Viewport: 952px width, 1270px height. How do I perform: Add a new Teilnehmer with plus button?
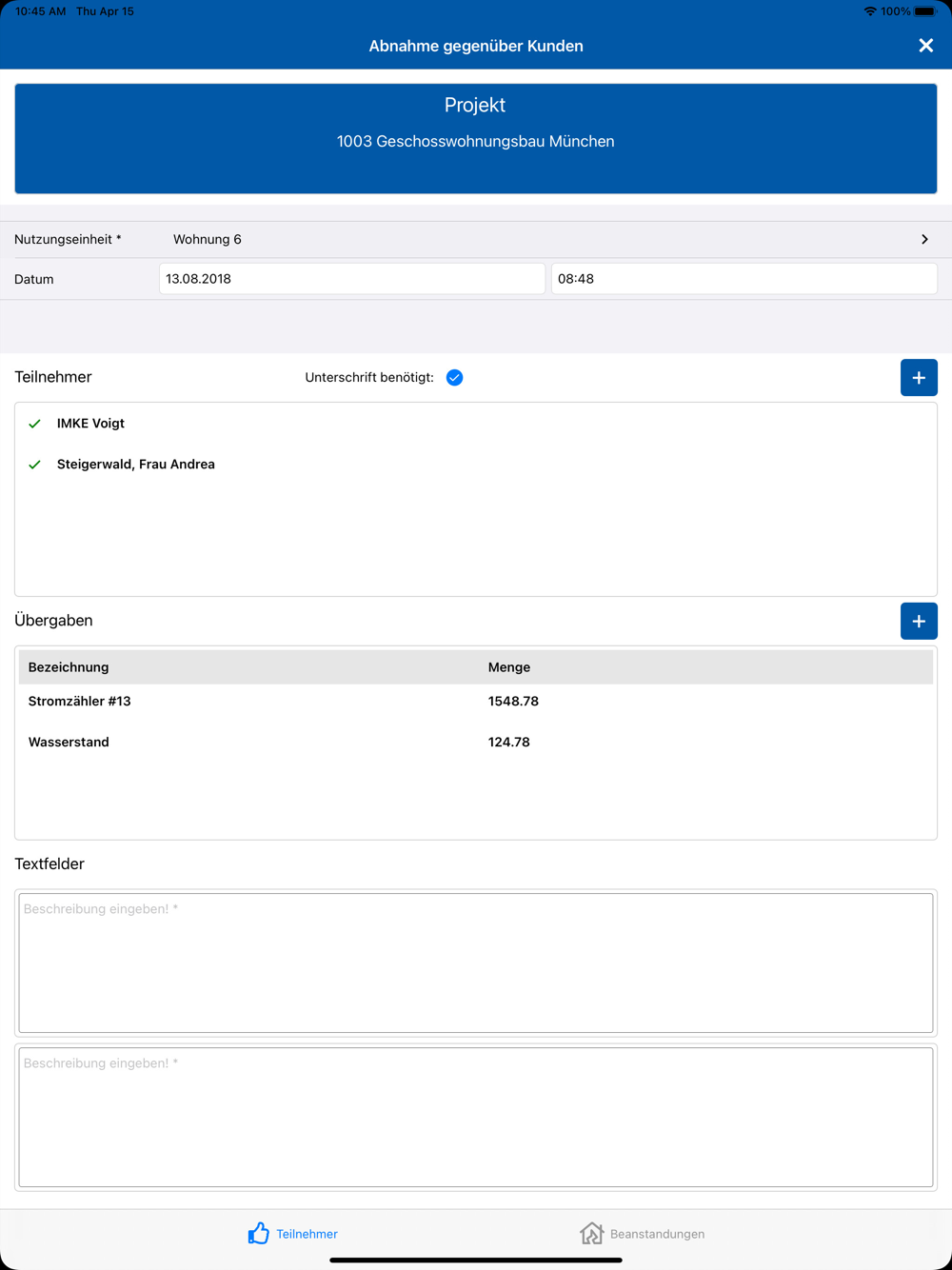point(919,378)
